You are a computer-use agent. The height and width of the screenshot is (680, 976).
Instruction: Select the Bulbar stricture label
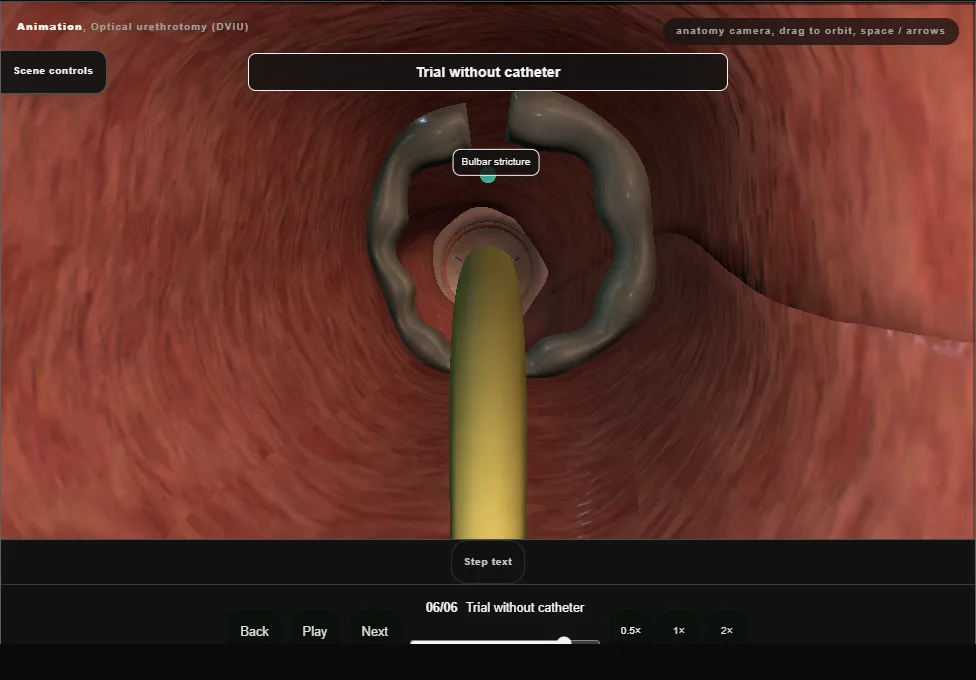[x=496, y=162]
